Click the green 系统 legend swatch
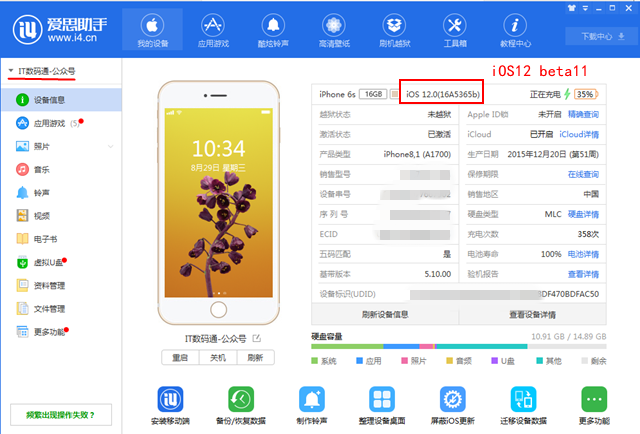The height and width of the screenshot is (434, 640). (314, 361)
